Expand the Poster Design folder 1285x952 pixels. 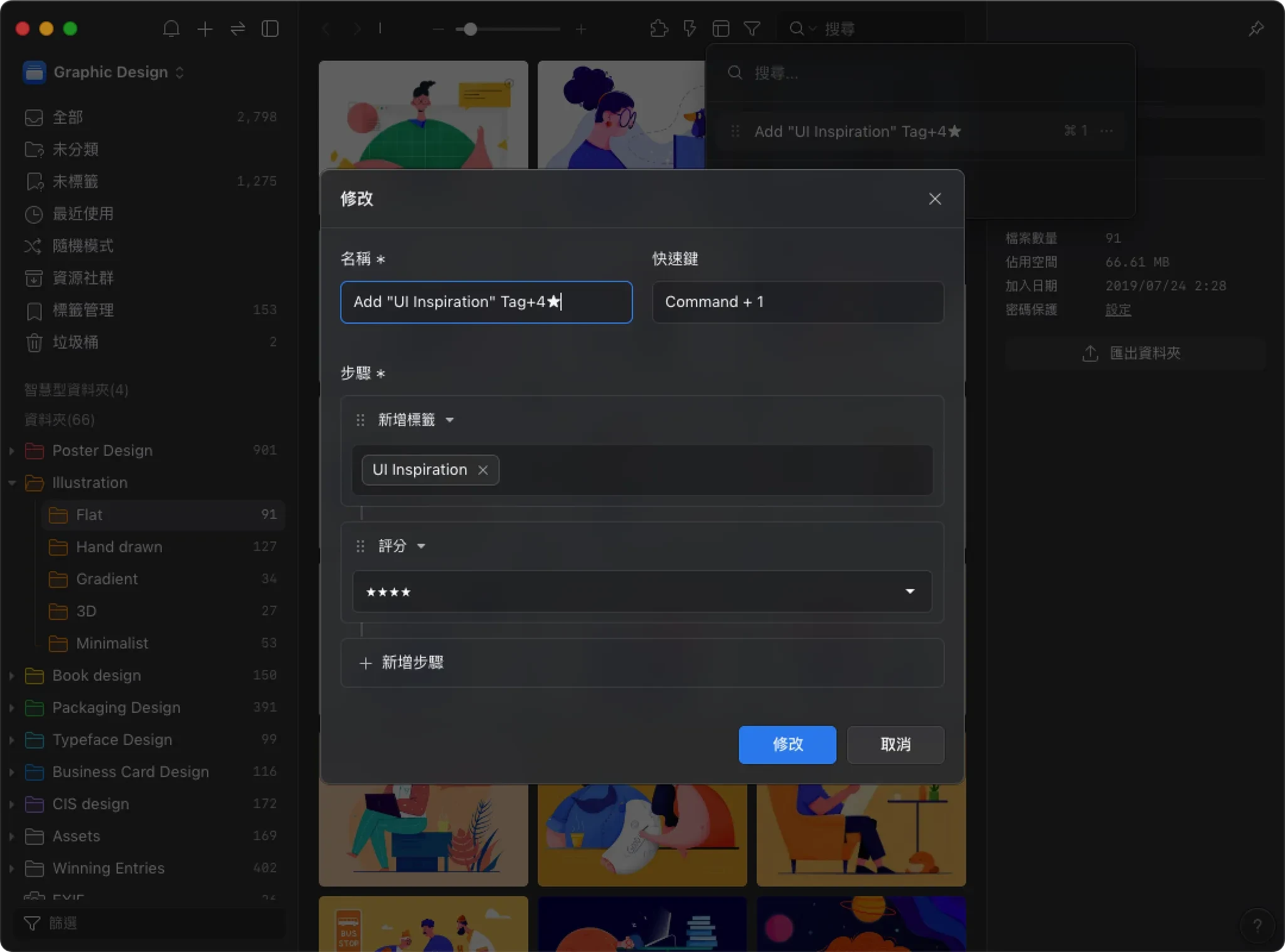click(12, 451)
